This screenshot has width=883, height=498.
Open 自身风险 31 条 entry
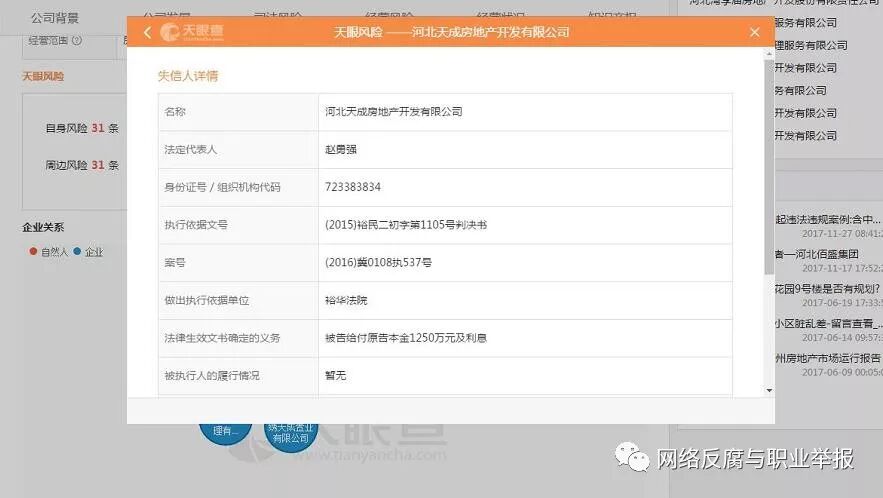coord(82,128)
